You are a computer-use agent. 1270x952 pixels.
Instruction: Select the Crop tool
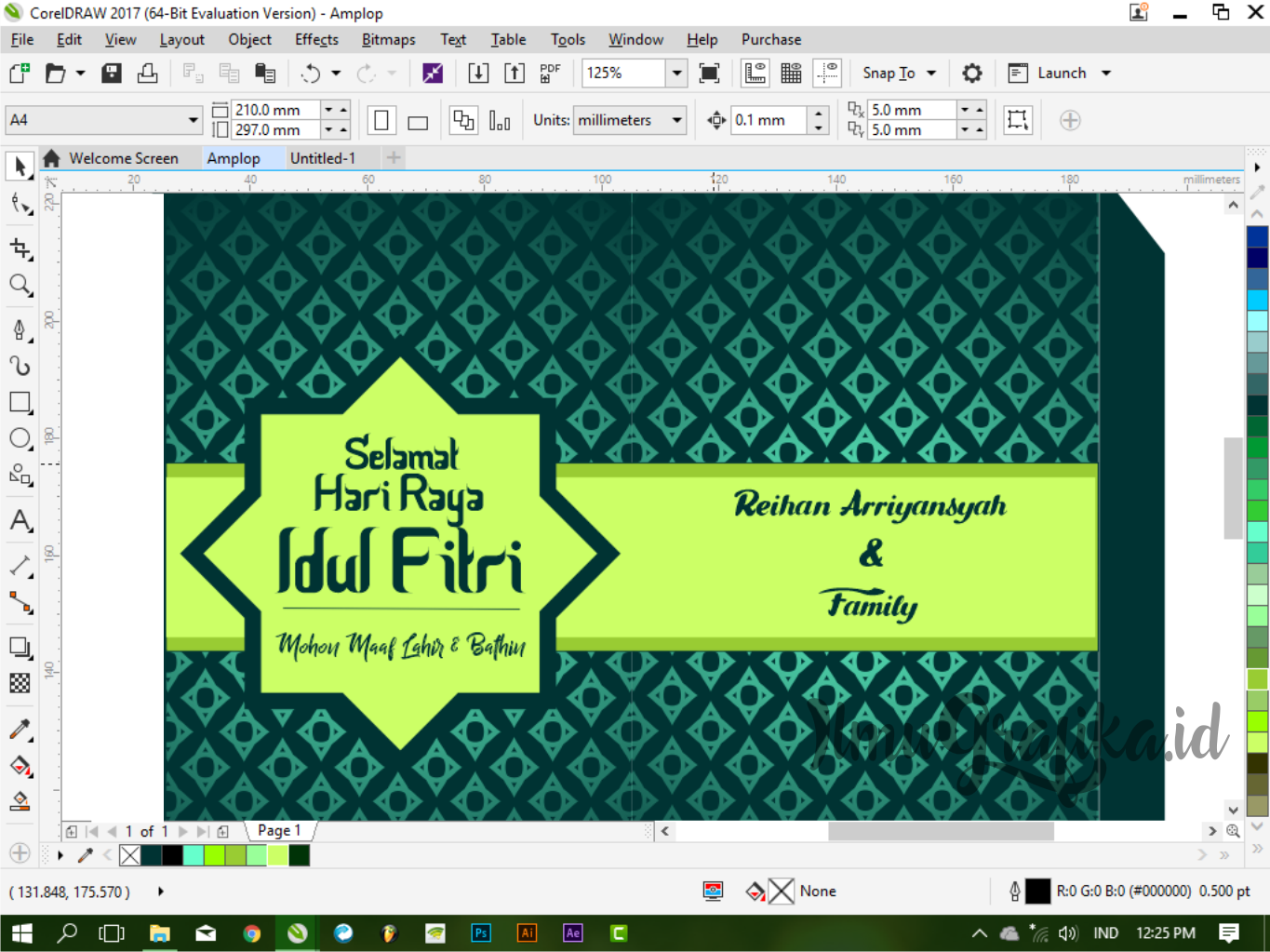(x=20, y=248)
